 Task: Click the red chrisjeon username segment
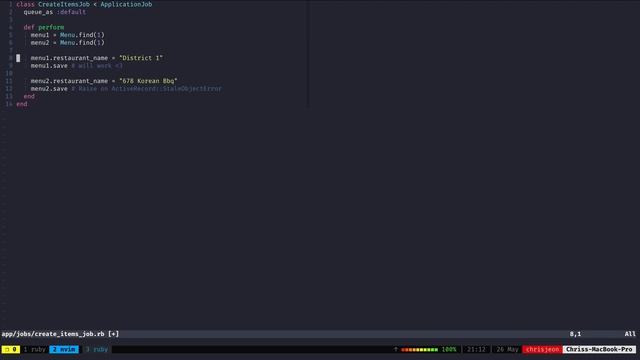542,349
